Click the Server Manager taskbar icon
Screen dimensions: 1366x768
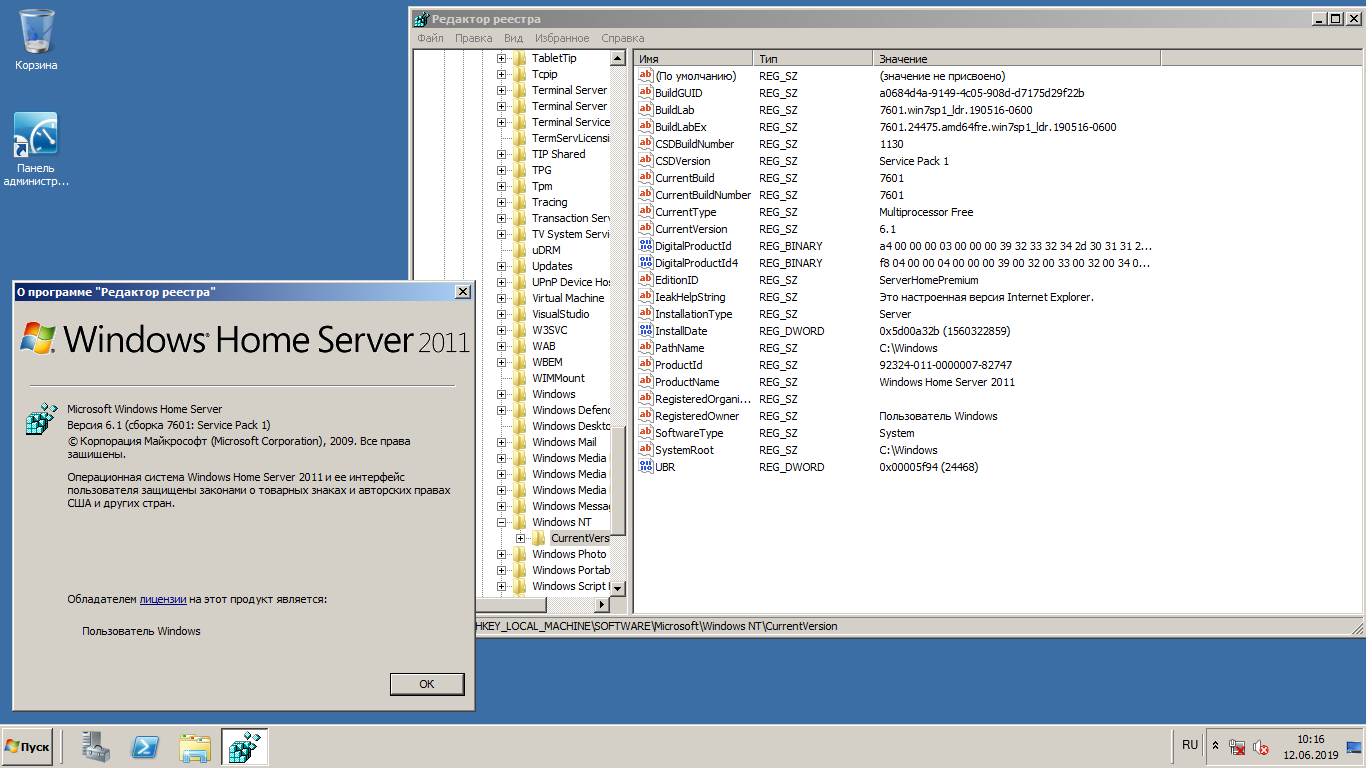pos(96,747)
